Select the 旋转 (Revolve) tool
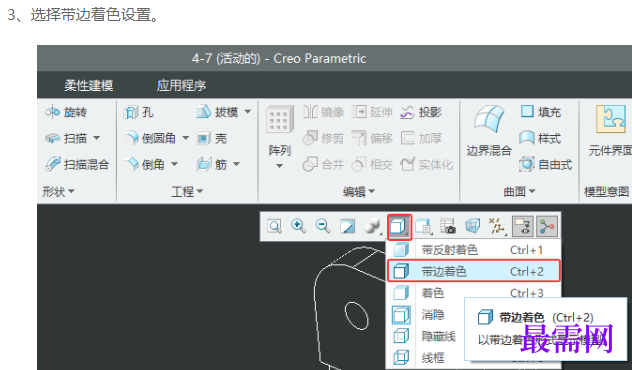Screen dimensions: 632x370 pyautogui.click(x=66, y=112)
